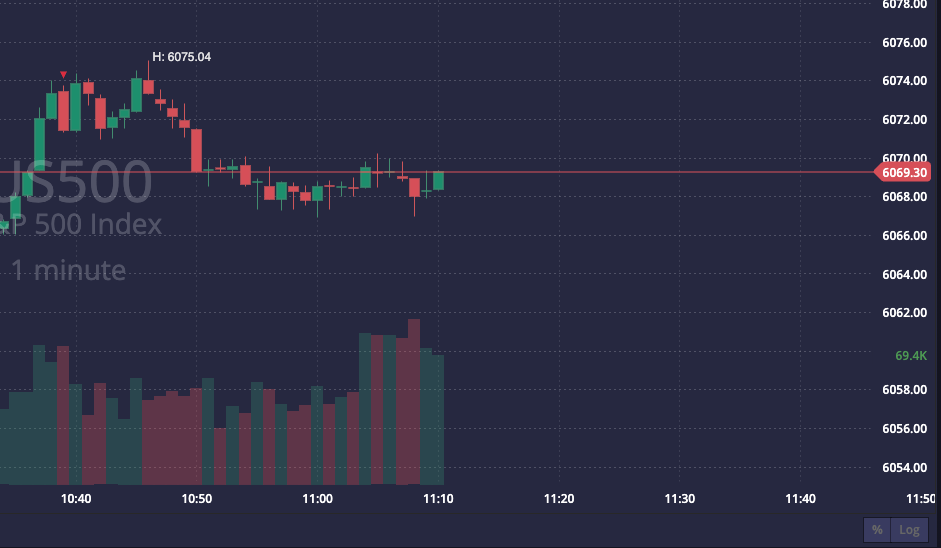The width and height of the screenshot is (941, 548).
Task: Click the 10:40 time axis label
Action: [76, 498]
